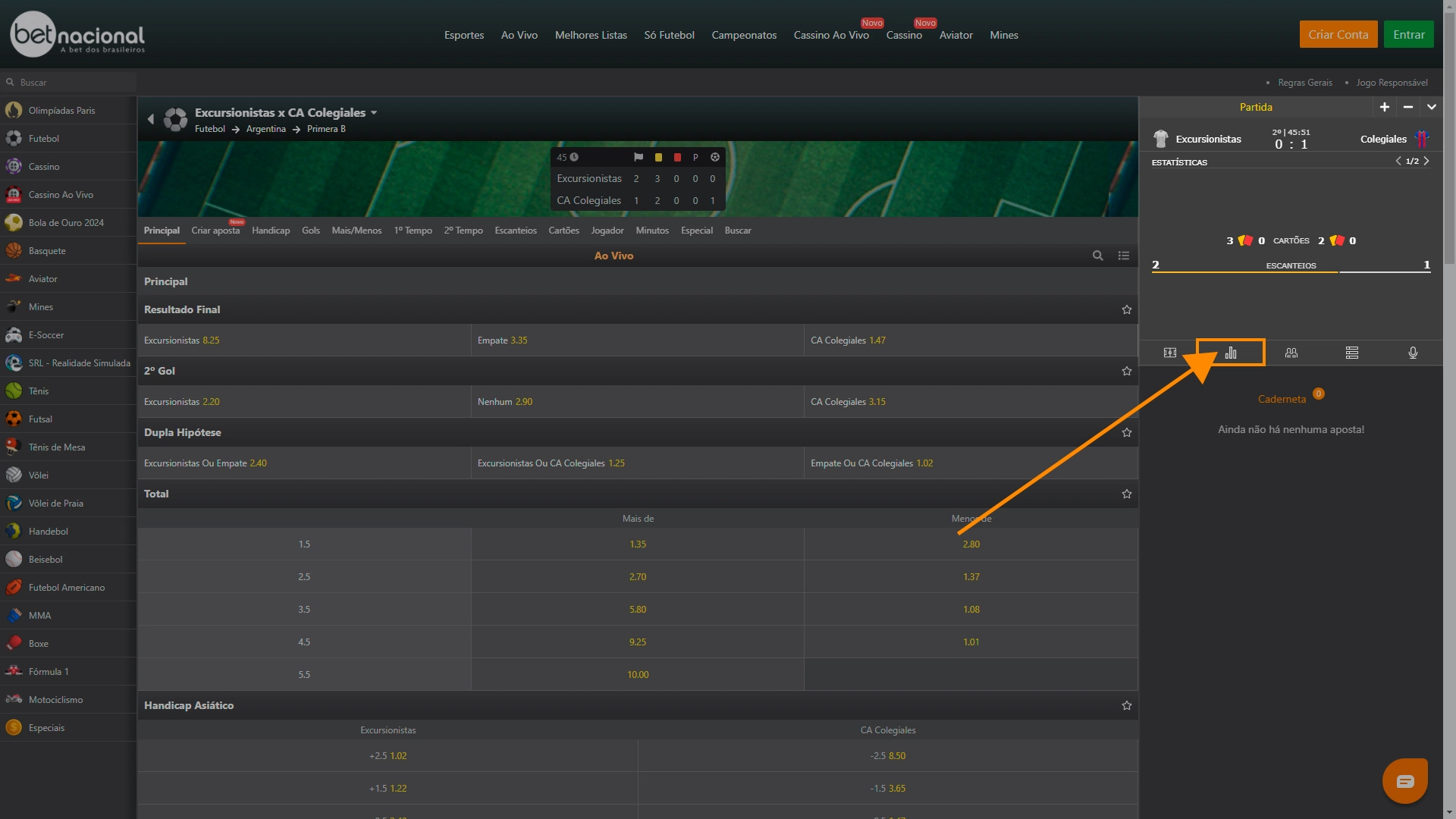Viewport: 1456px width, 819px height.
Task: Bet on Empate 3.35 in Resultado Final
Action: point(637,340)
